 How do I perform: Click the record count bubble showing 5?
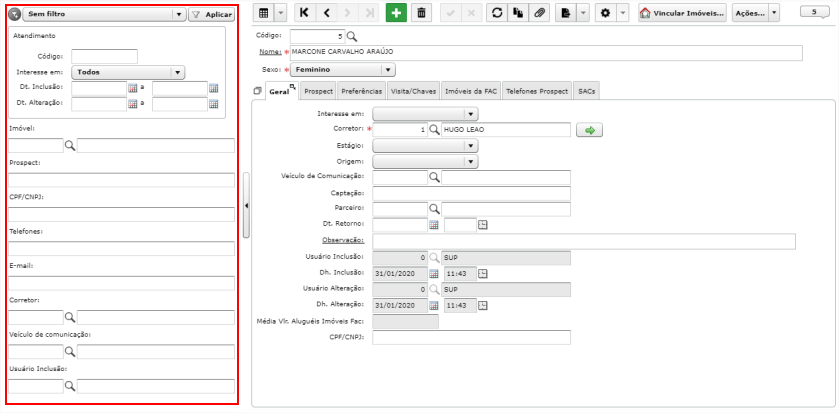[814, 11]
